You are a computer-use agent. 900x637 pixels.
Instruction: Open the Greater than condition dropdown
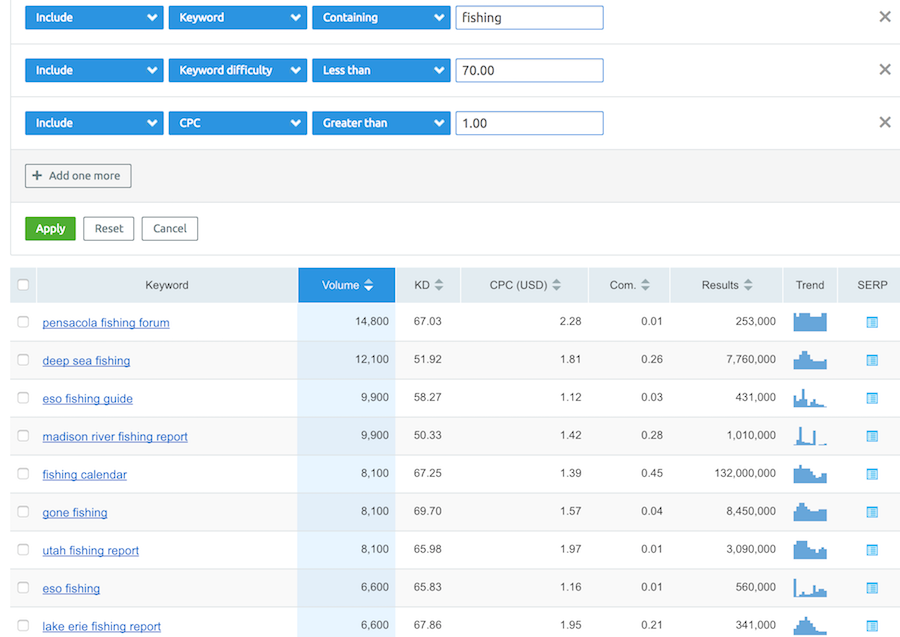pyautogui.click(x=381, y=123)
